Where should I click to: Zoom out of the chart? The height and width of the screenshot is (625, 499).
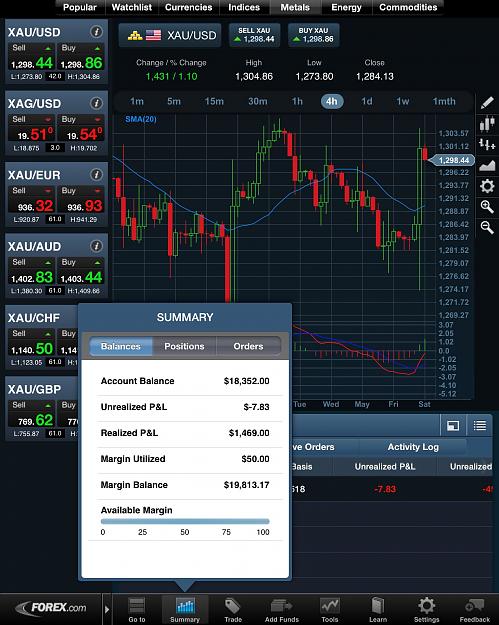click(x=487, y=227)
